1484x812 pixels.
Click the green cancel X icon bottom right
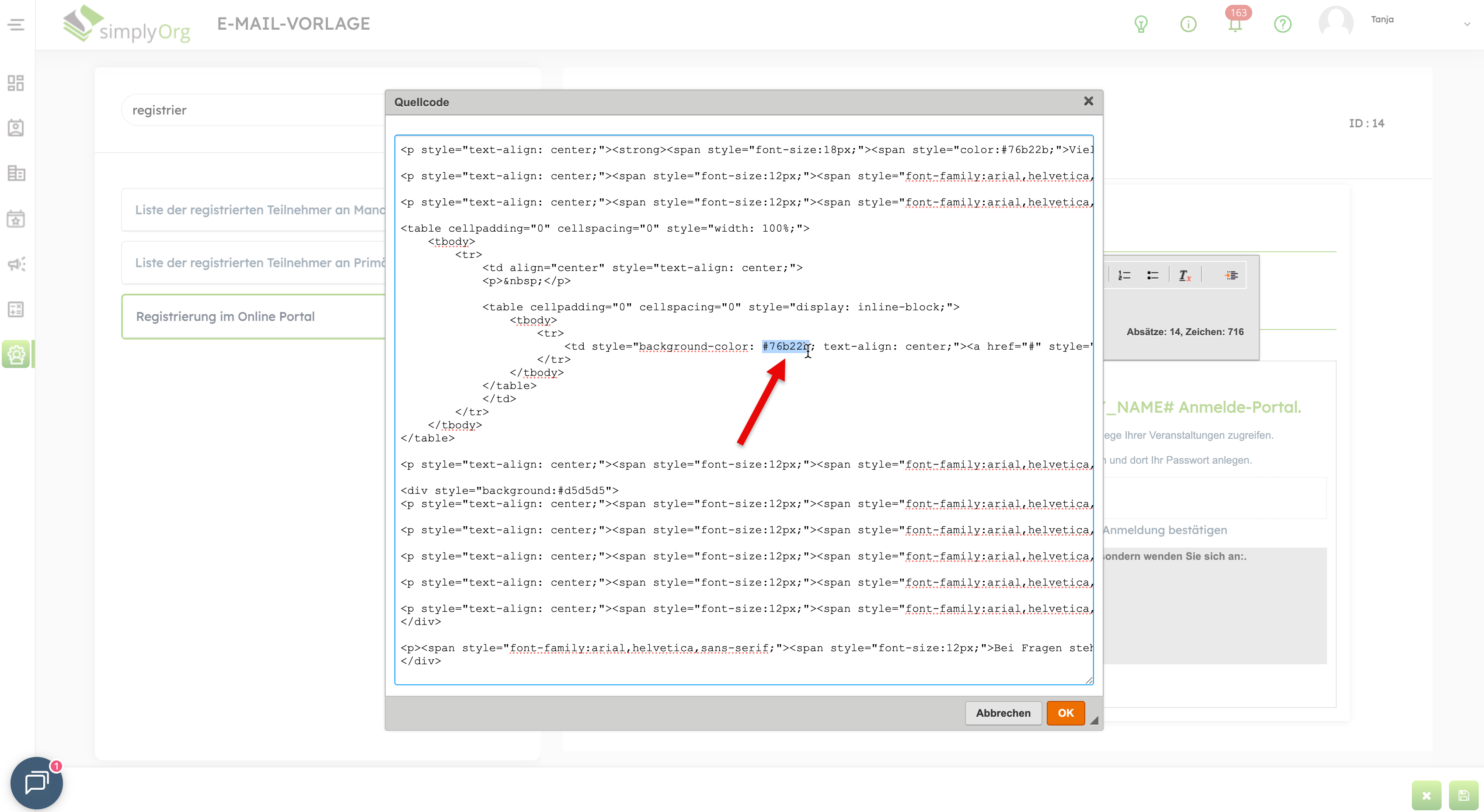(x=1426, y=796)
